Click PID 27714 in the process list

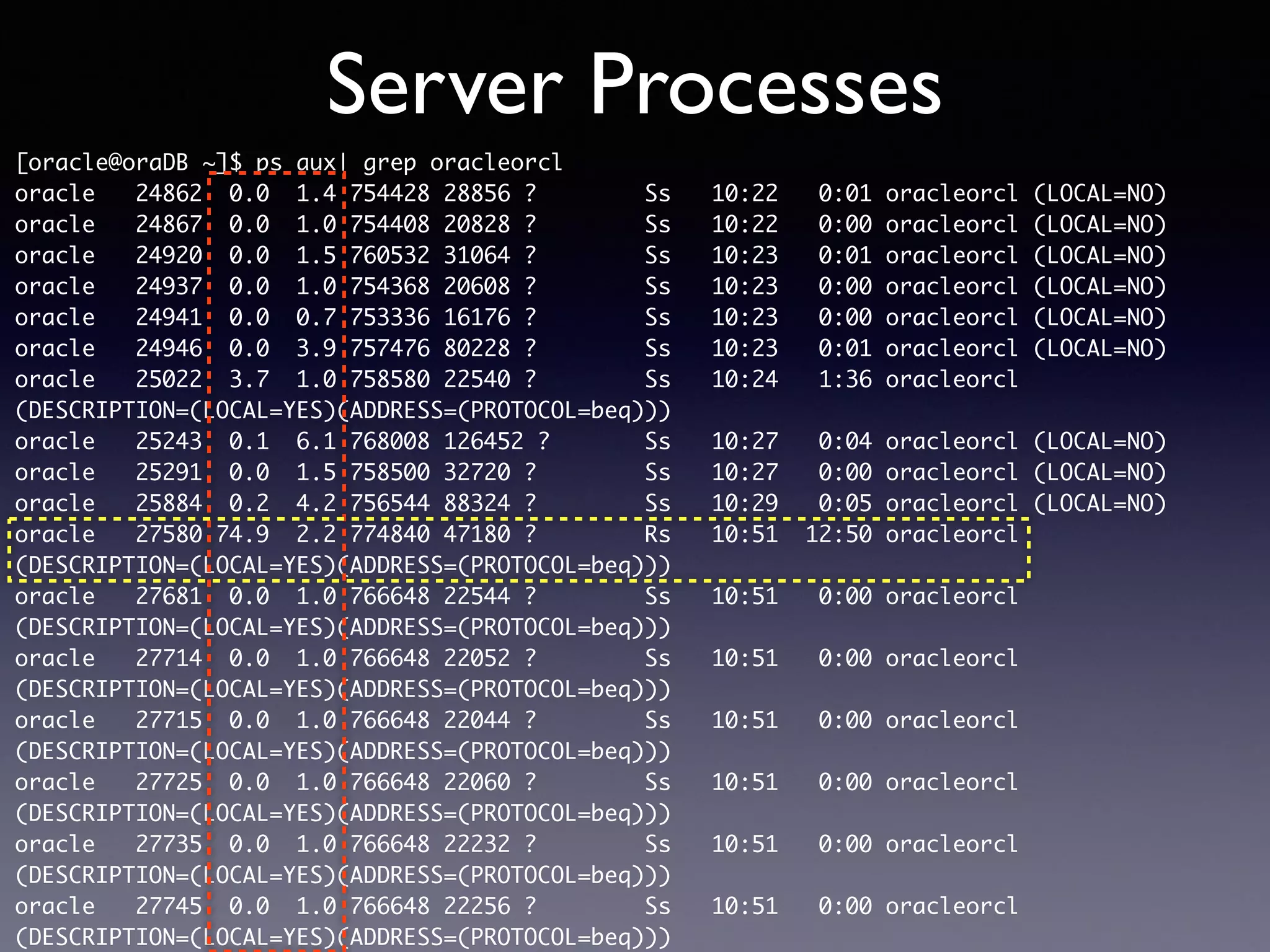point(169,658)
